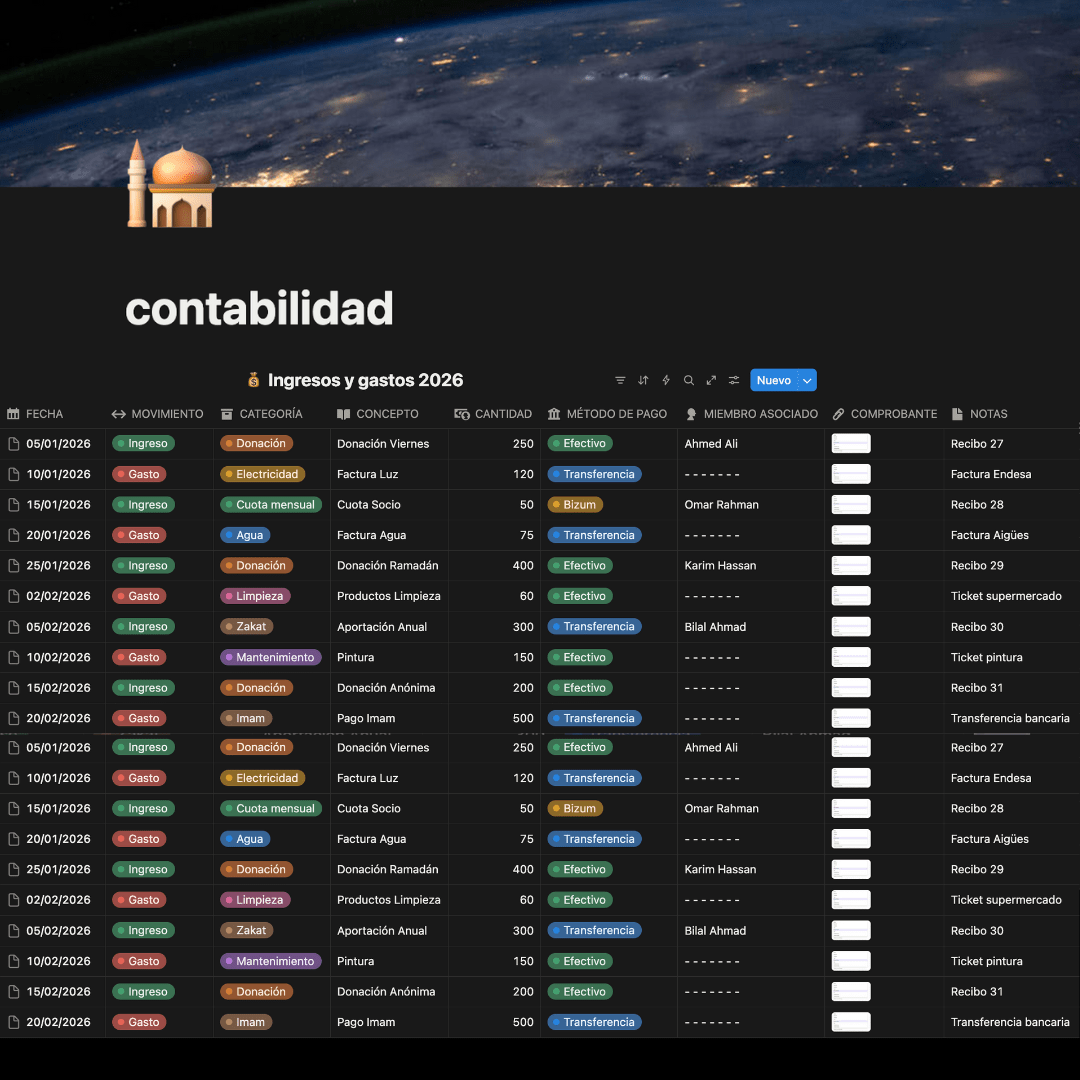Click the money bag icon by database title
This screenshot has height=1080, width=1080.
253,380
